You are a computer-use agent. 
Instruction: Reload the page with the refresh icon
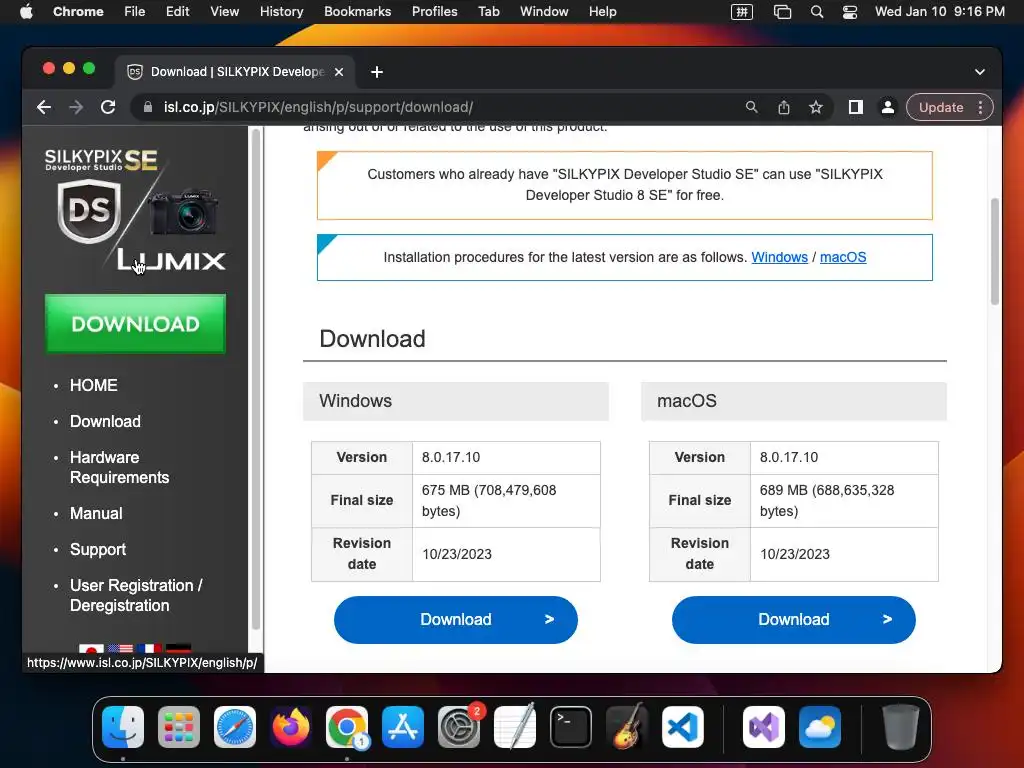point(108,107)
